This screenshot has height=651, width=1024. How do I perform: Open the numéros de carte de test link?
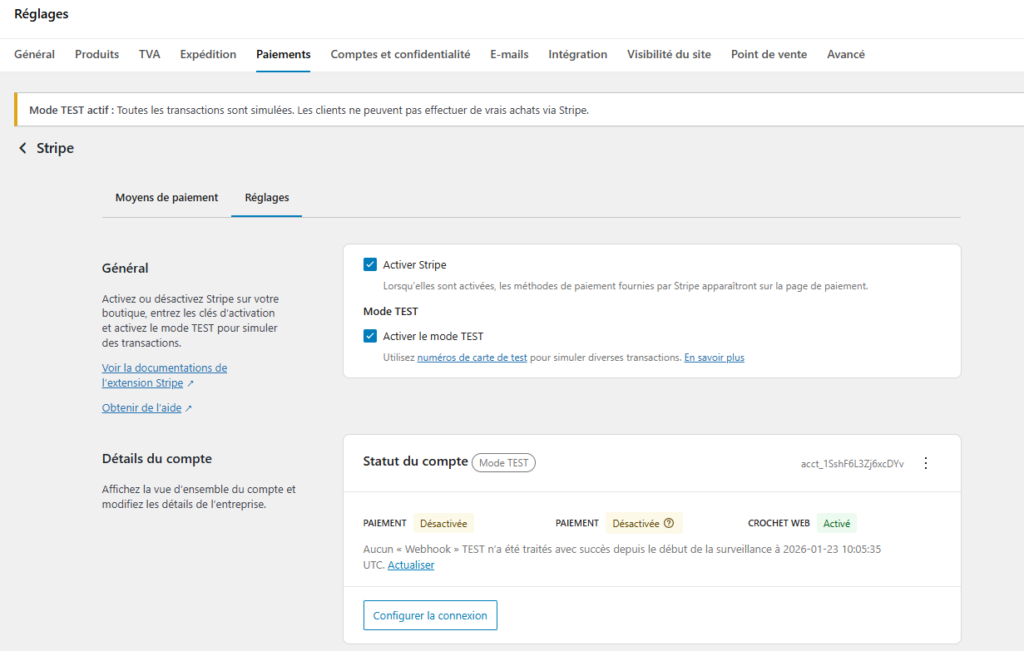pyautogui.click(x=472, y=357)
